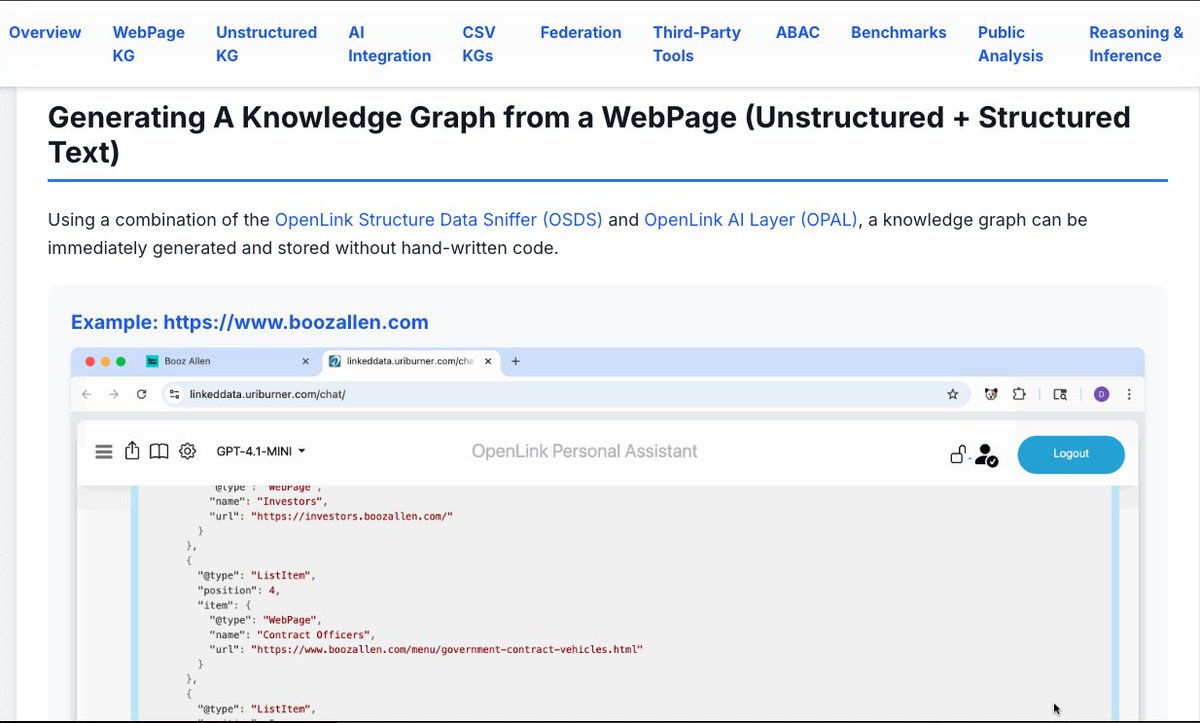Image resolution: width=1200 pixels, height=723 pixels.
Task: Open the Overview nav link
Action: click(x=45, y=32)
